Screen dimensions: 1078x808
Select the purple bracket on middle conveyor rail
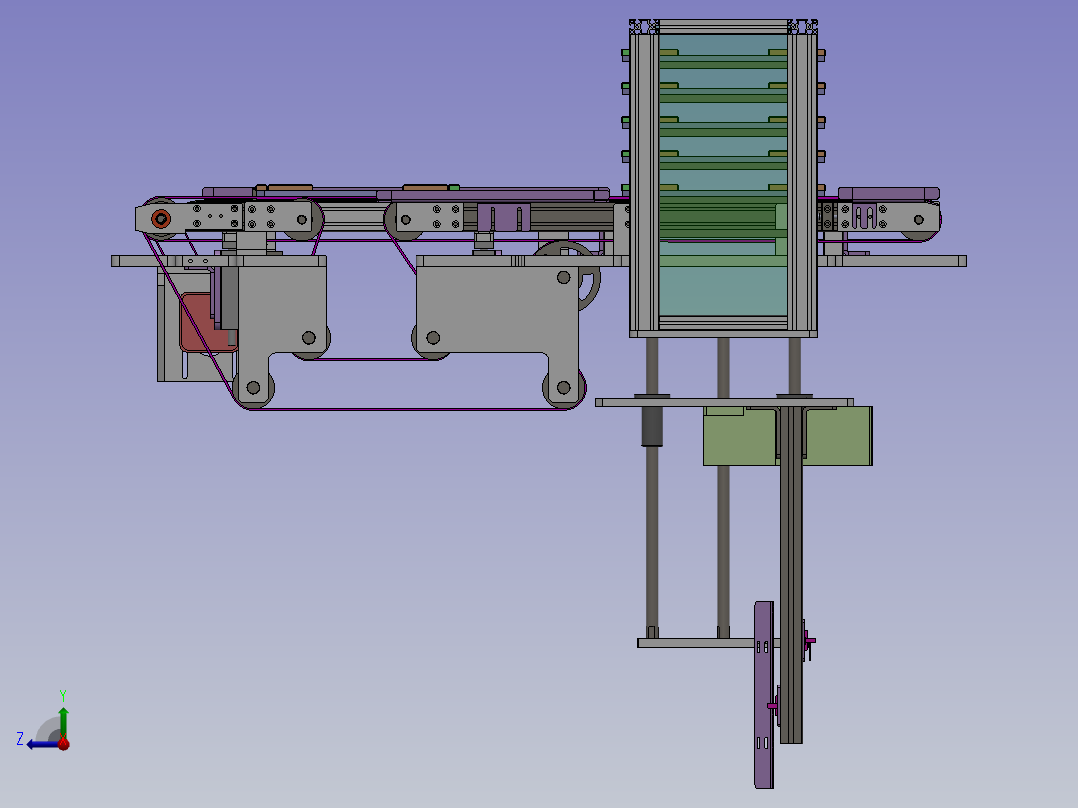[504, 217]
